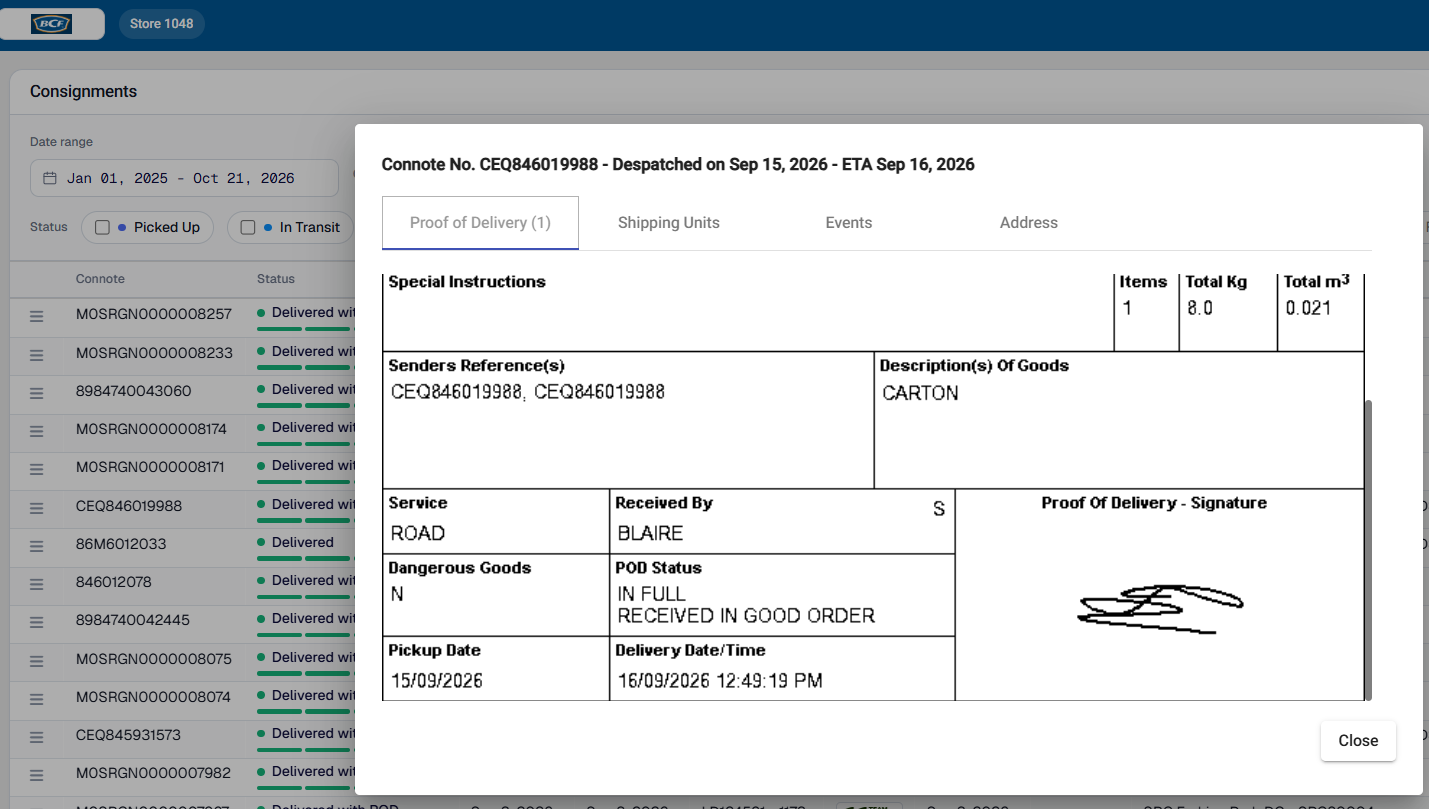The image size is (1429, 809).
Task: Open row menu for M0SRGN0000007982
Action: [37, 775]
